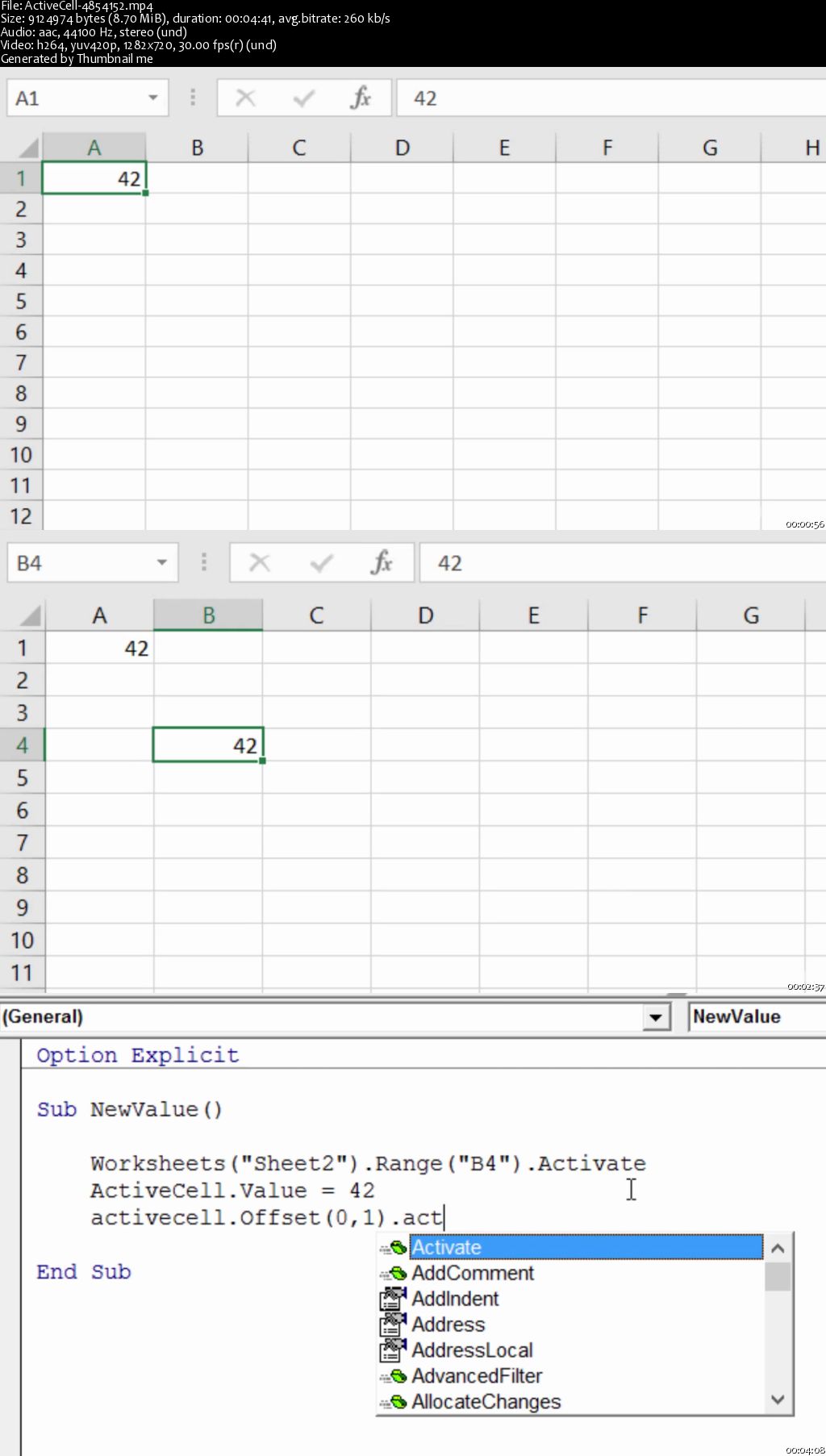Click the formula bar value next to B4 name box

[449, 562]
